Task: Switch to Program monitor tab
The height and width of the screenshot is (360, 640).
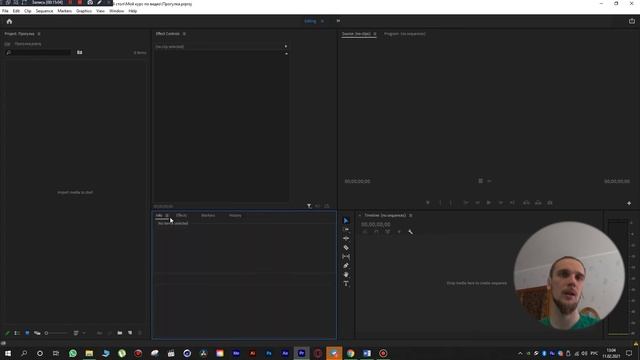Action: pos(404,34)
